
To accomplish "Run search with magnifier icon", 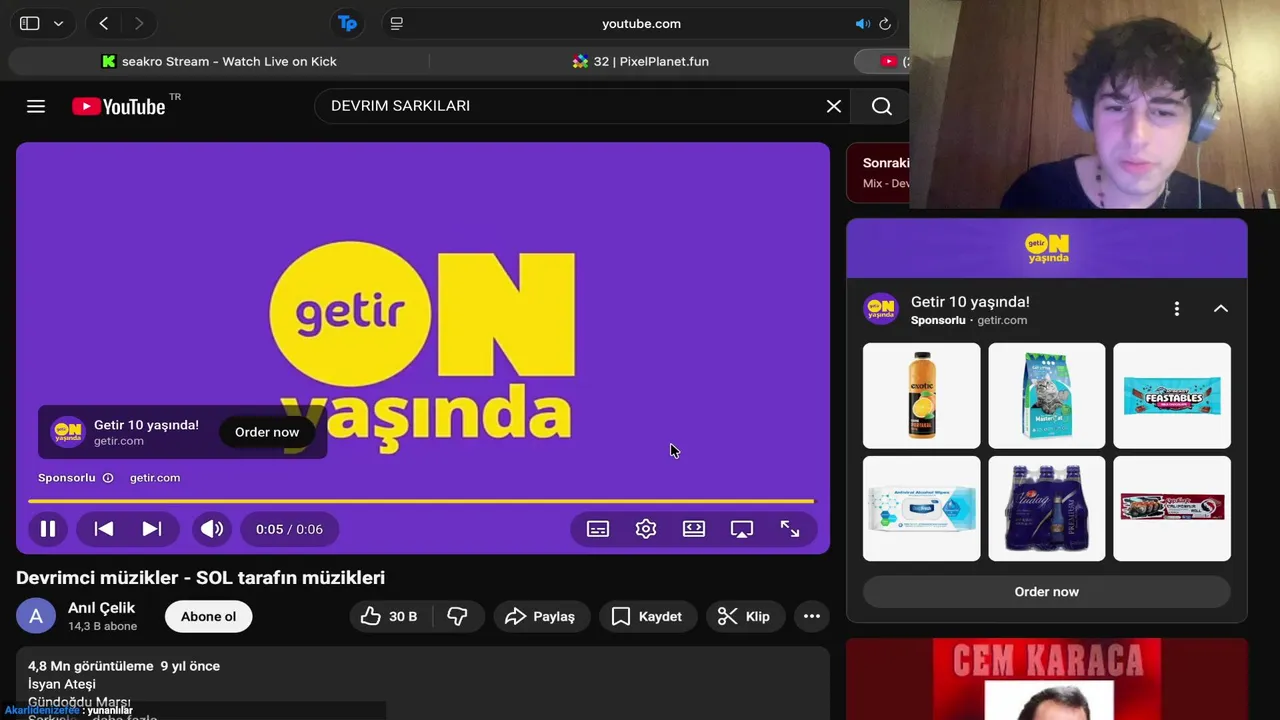I will (x=882, y=106).
